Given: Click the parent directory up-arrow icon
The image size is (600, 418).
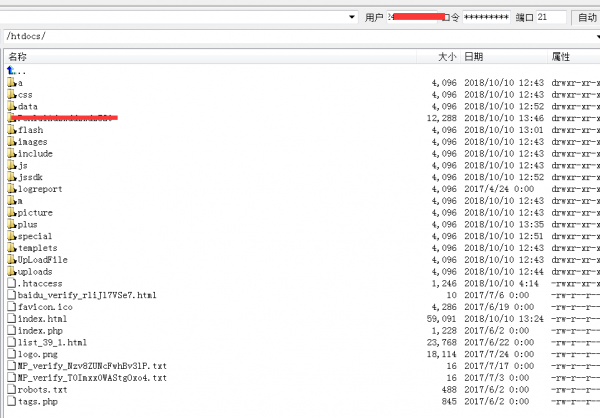Looking at the screenshot, I should click(11, 71).
